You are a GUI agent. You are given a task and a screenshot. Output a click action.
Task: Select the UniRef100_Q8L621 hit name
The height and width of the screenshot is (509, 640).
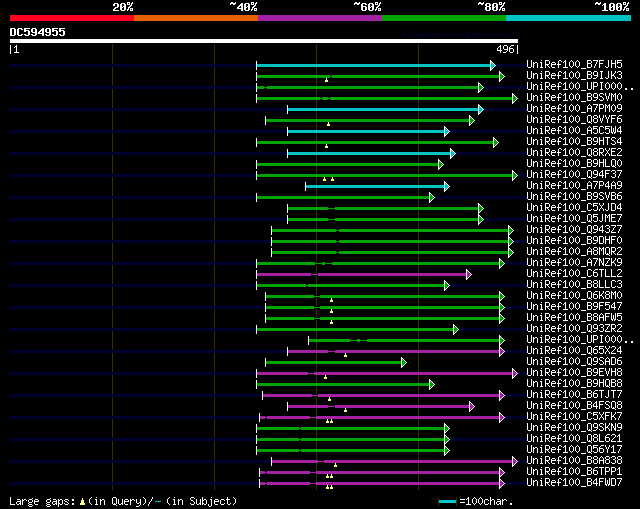tap(574, 439)
